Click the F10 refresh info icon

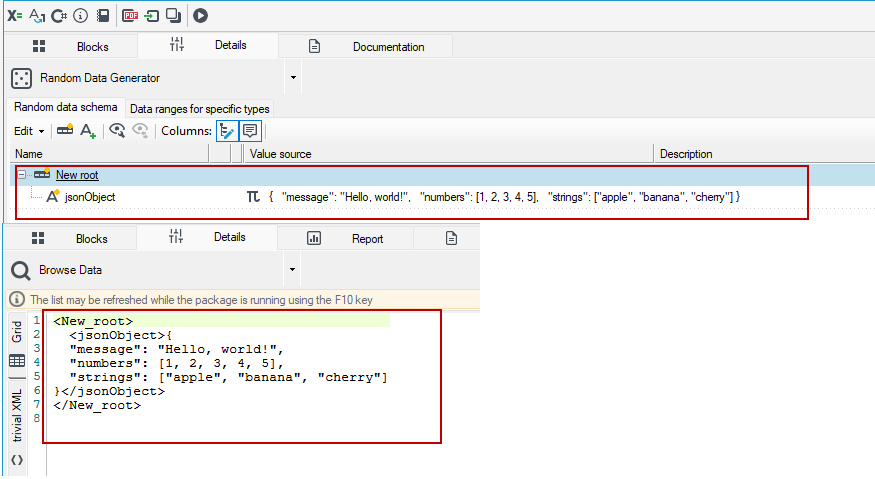17,299
